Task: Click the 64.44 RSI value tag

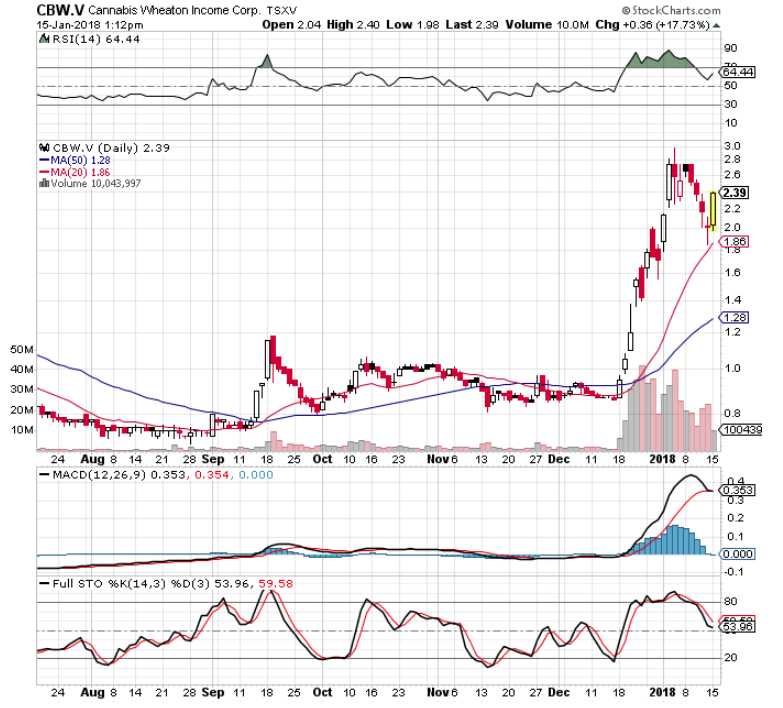Action: pos(736,72)
